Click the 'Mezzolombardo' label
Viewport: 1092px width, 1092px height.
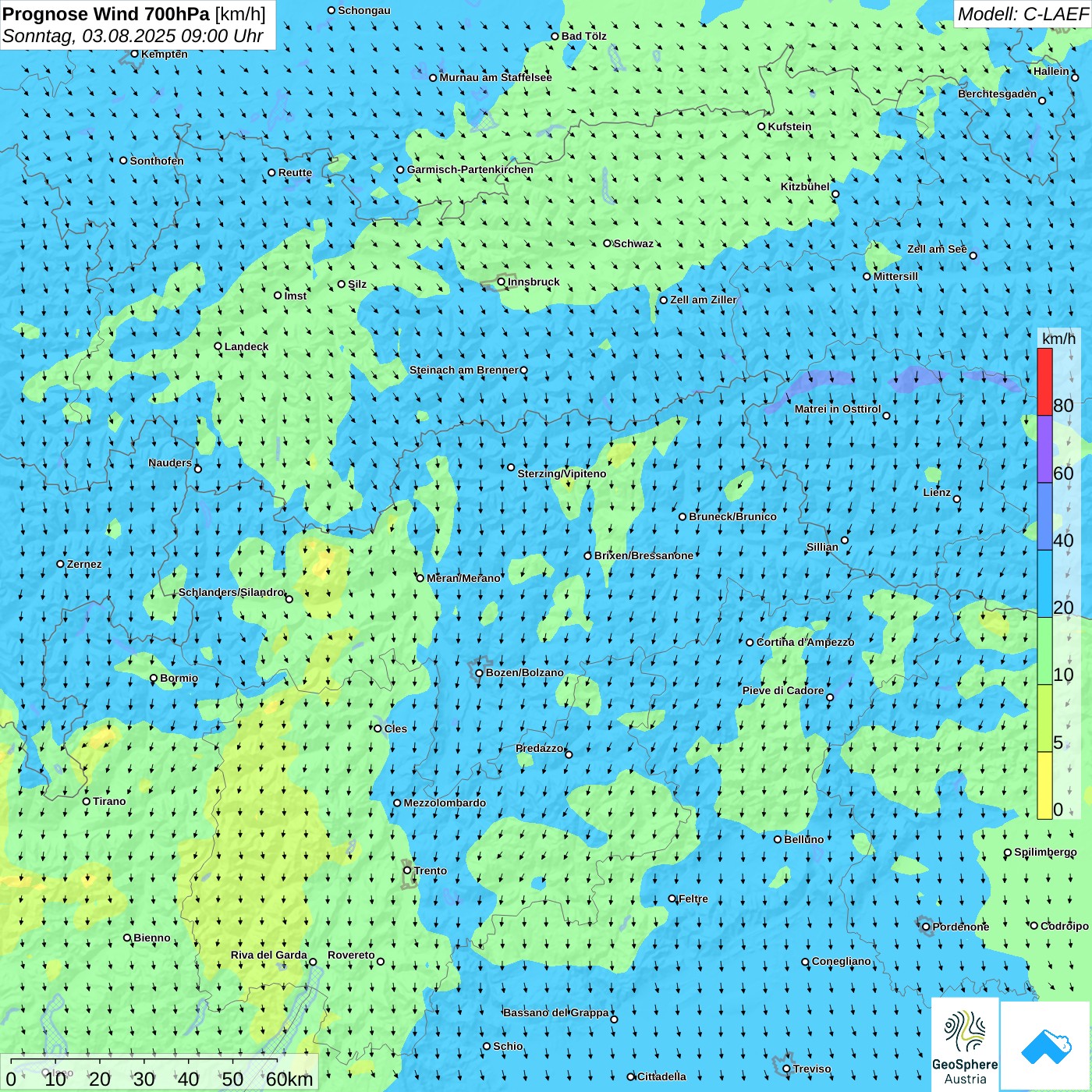coord(445,803)
